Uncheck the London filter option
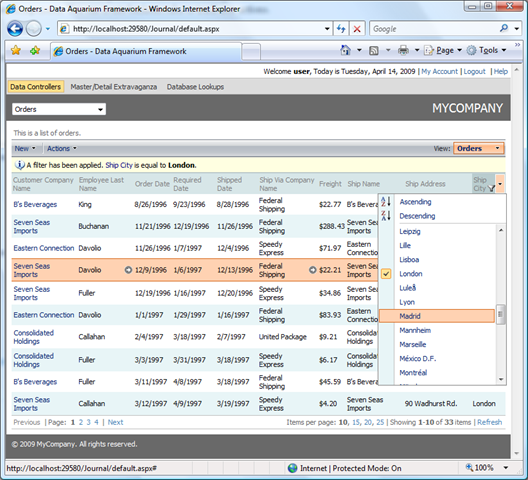The width and height of the screenshot is (528, 480). tap(386, 274)
